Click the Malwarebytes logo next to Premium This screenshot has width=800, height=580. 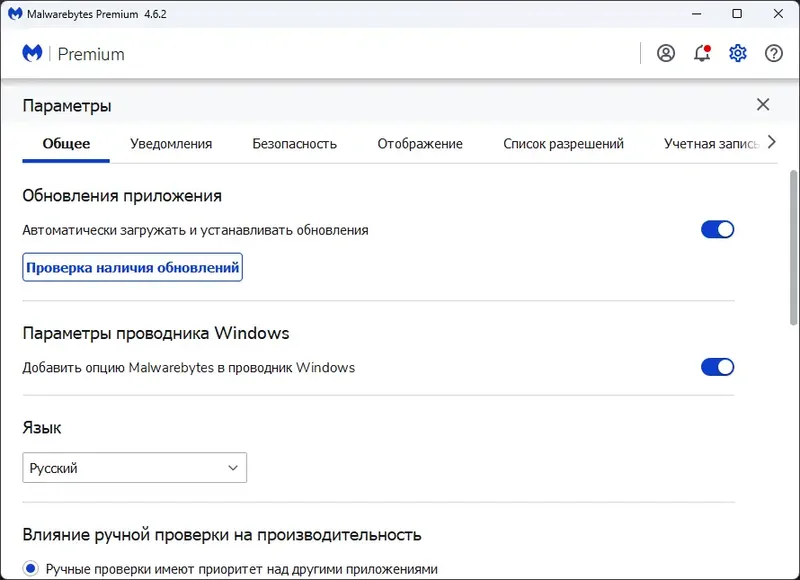coord(29,53)
